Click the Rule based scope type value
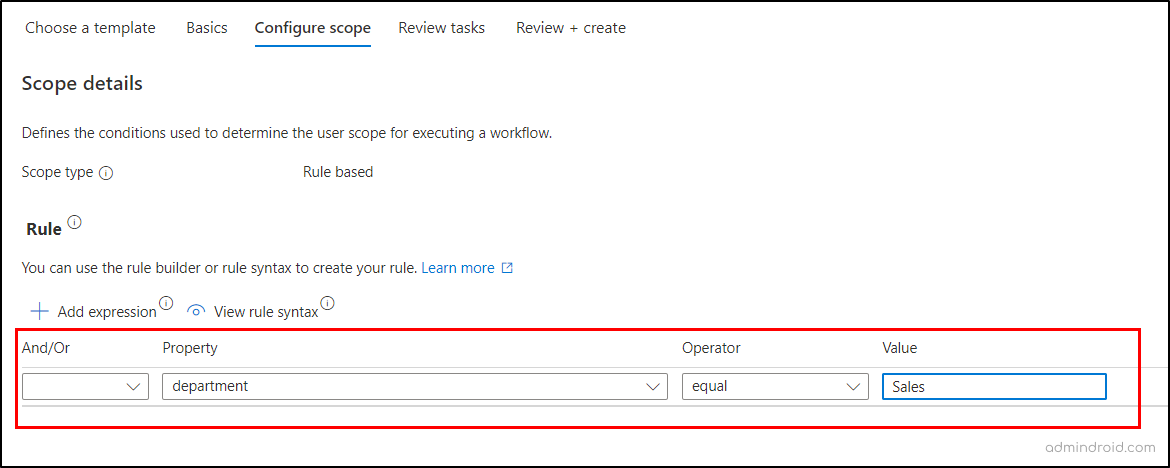This screenshot has height=468, width=1170. [x=338, y=172]
